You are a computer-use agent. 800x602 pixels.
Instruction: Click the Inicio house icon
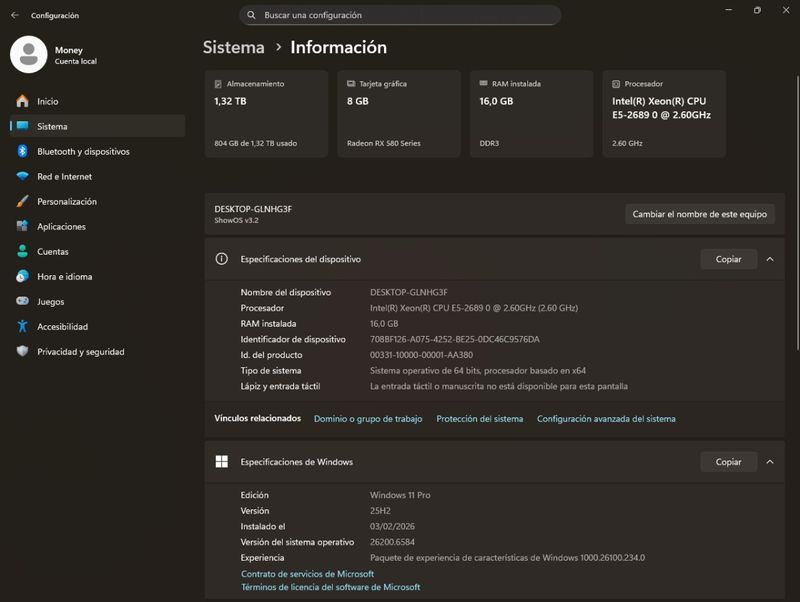click(22, 101)
